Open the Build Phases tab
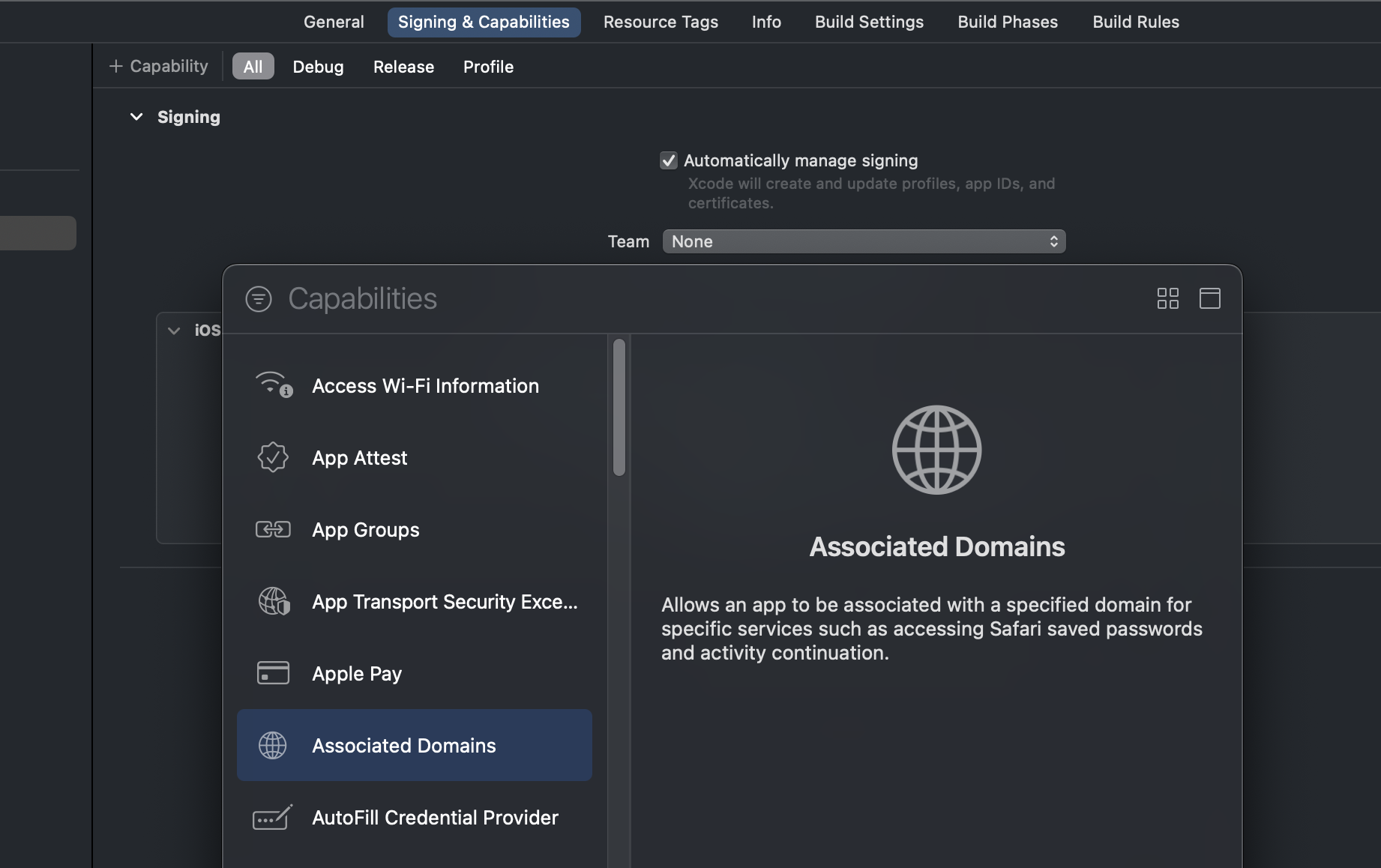The height and width of the screenshot is (868, 1381). (x=1008, y=22)
